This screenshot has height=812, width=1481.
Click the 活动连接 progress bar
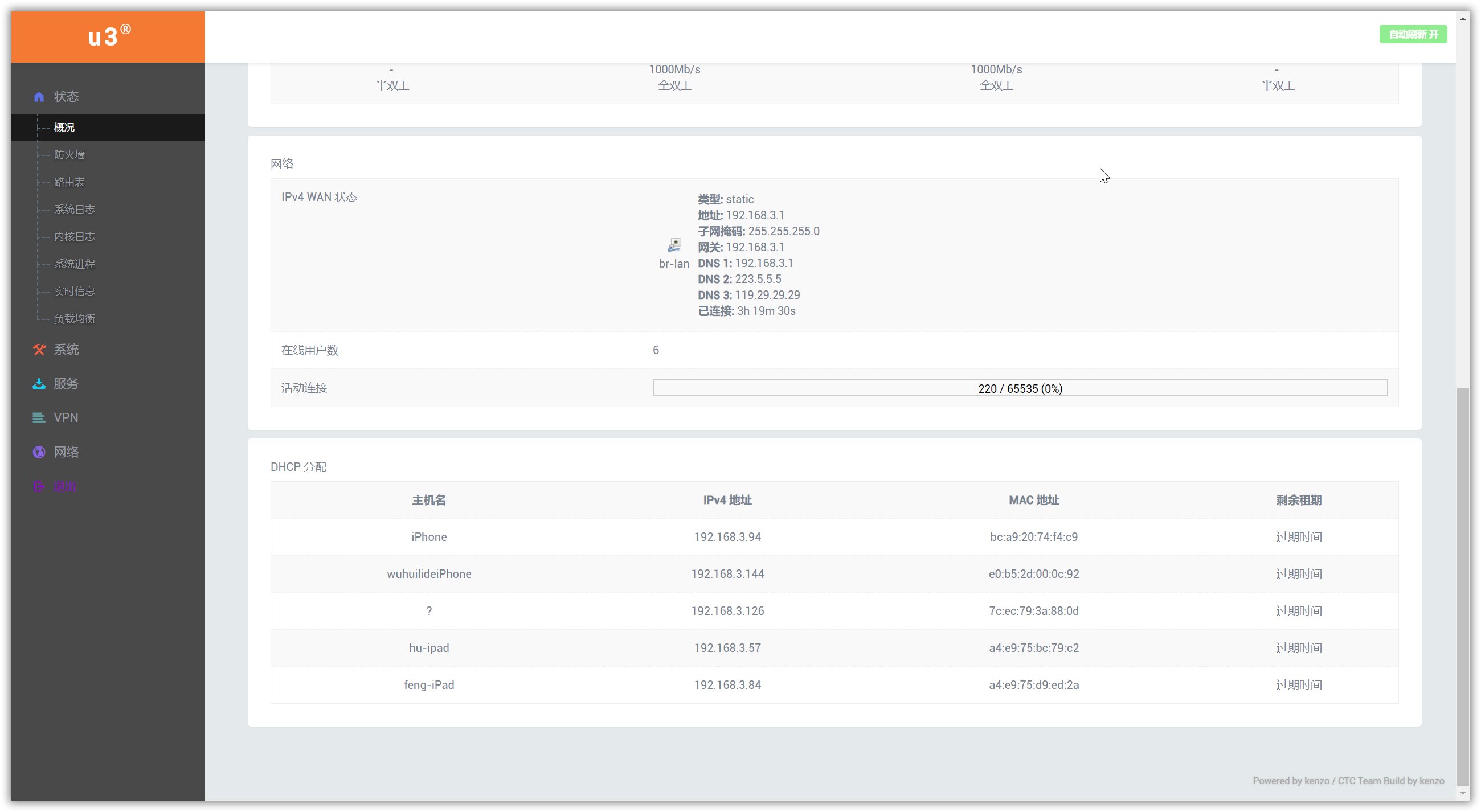tap(1020, 388)
